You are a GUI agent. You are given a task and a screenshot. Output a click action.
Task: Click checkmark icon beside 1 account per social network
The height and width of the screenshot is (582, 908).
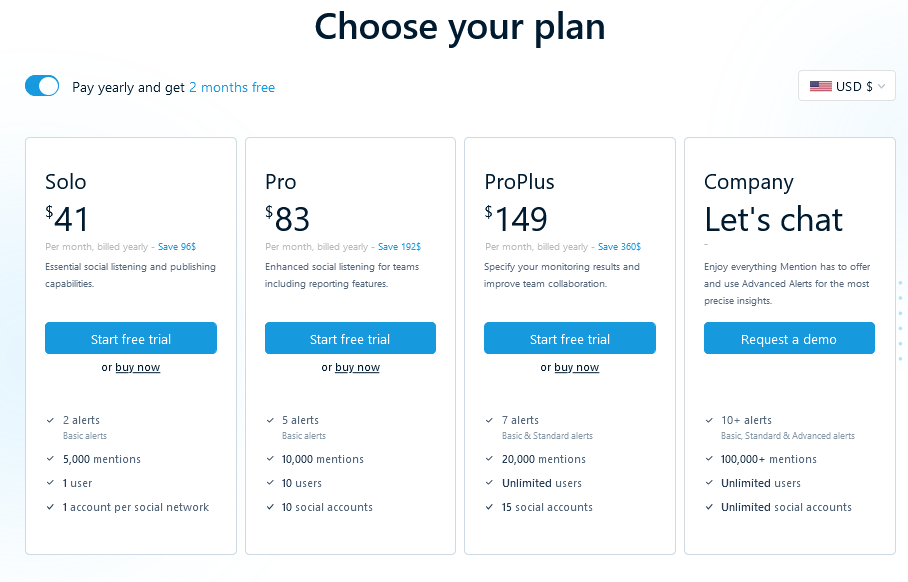coord(50,507)
